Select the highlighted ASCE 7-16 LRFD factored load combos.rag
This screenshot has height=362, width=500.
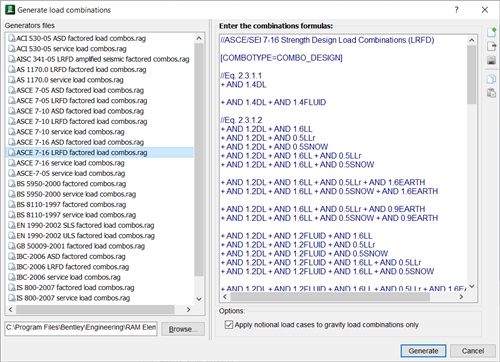click(x=82, y=153)
